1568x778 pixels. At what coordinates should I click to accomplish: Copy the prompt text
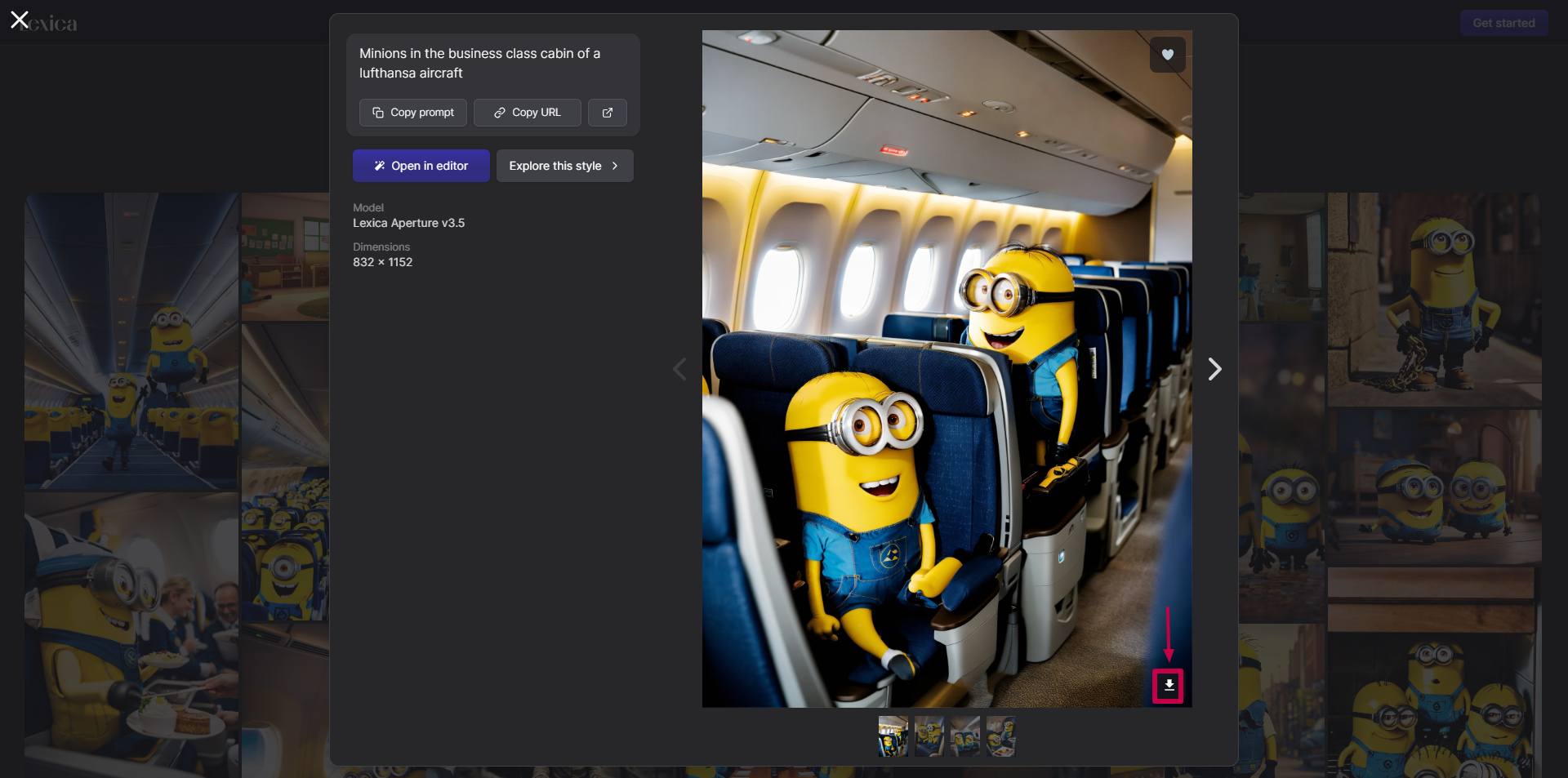coord(413,113)
